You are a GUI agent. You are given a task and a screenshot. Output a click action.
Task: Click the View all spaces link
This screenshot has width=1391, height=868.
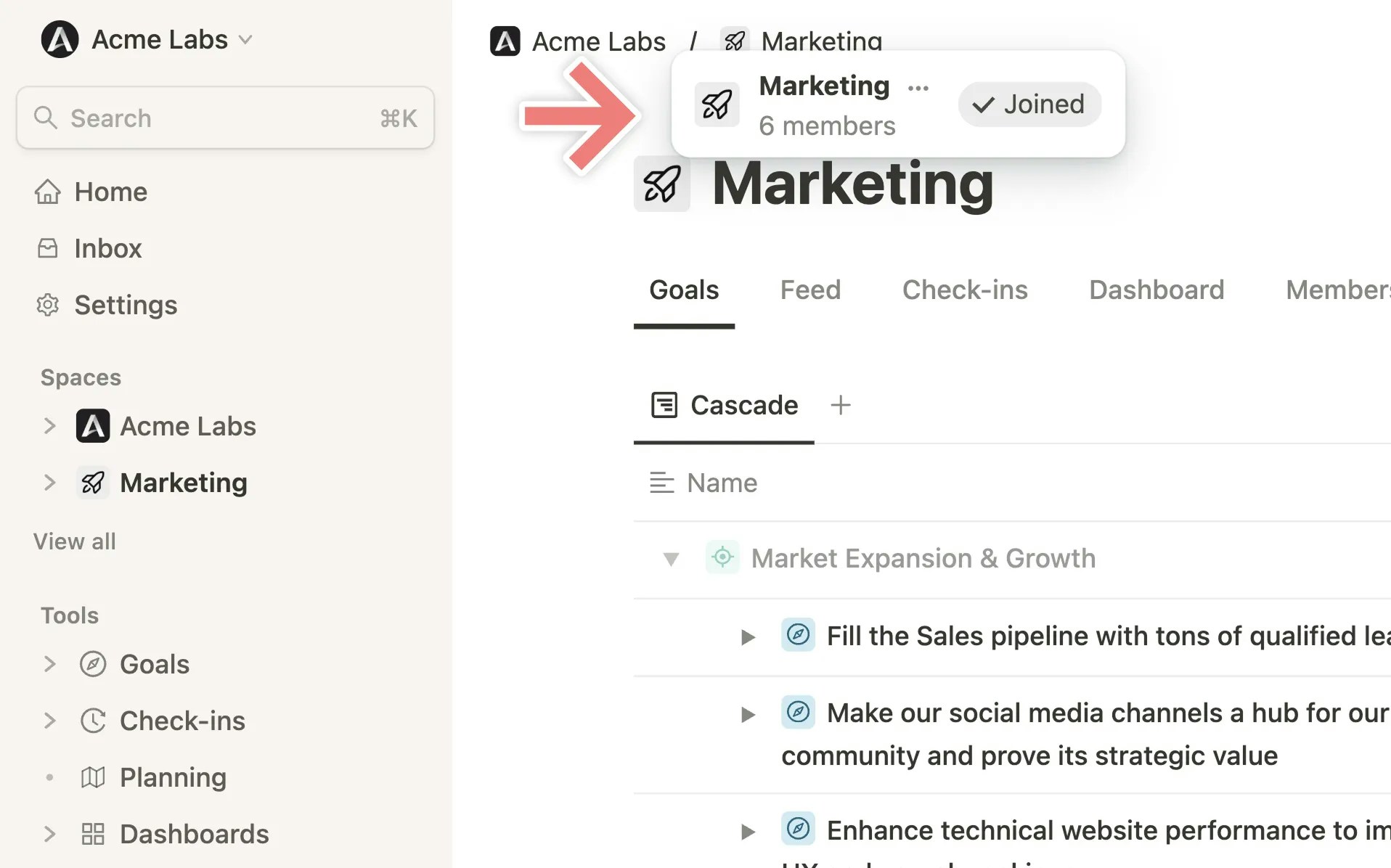(x=75, y=542)
